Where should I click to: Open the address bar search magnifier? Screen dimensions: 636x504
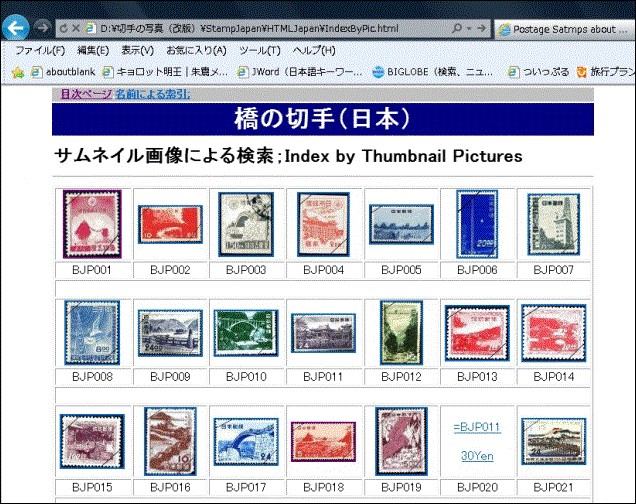457,28
